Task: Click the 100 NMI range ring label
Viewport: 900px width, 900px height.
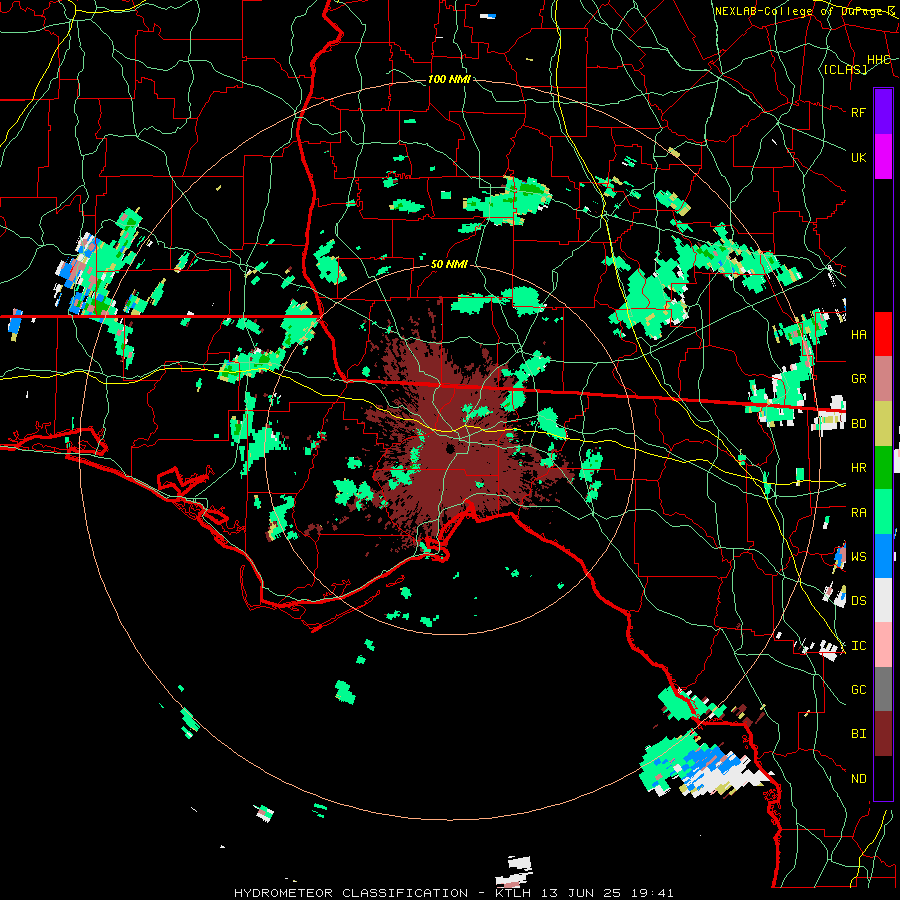Action: [x=449, y=79]
